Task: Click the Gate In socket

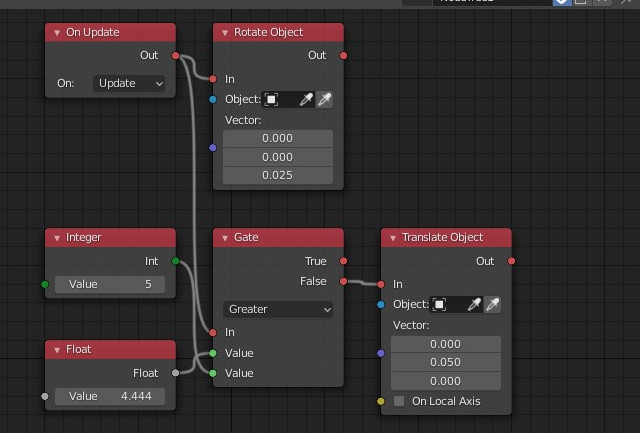Action: 213,333
